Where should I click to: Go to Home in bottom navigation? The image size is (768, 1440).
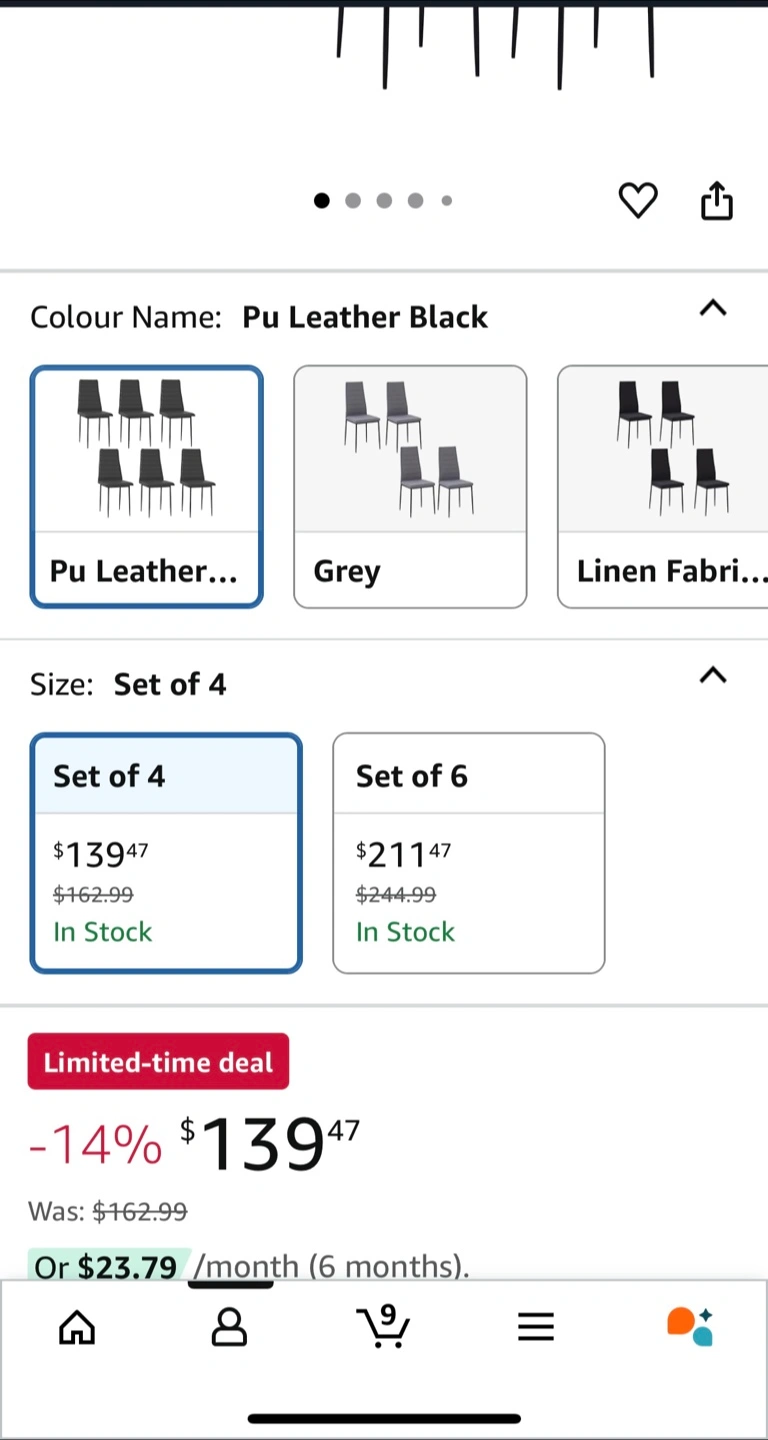tap(77, 1327)
